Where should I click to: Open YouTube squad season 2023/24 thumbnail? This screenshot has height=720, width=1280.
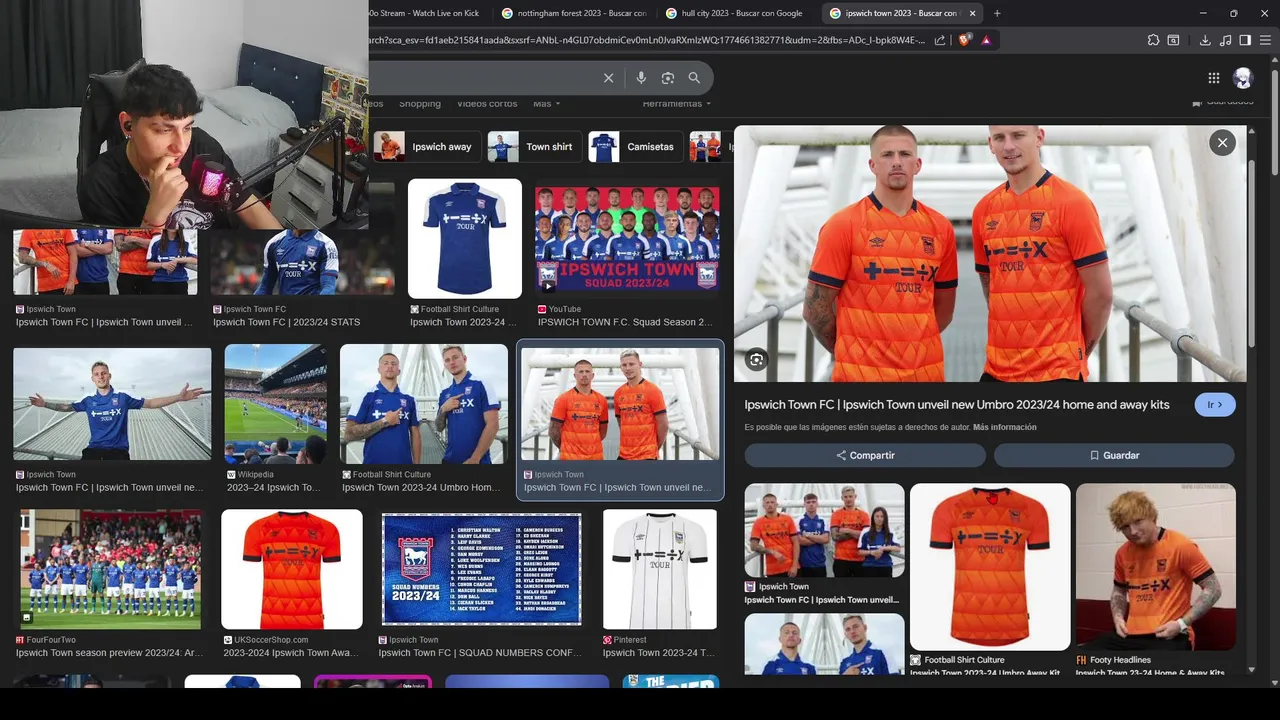pos(627,239)
